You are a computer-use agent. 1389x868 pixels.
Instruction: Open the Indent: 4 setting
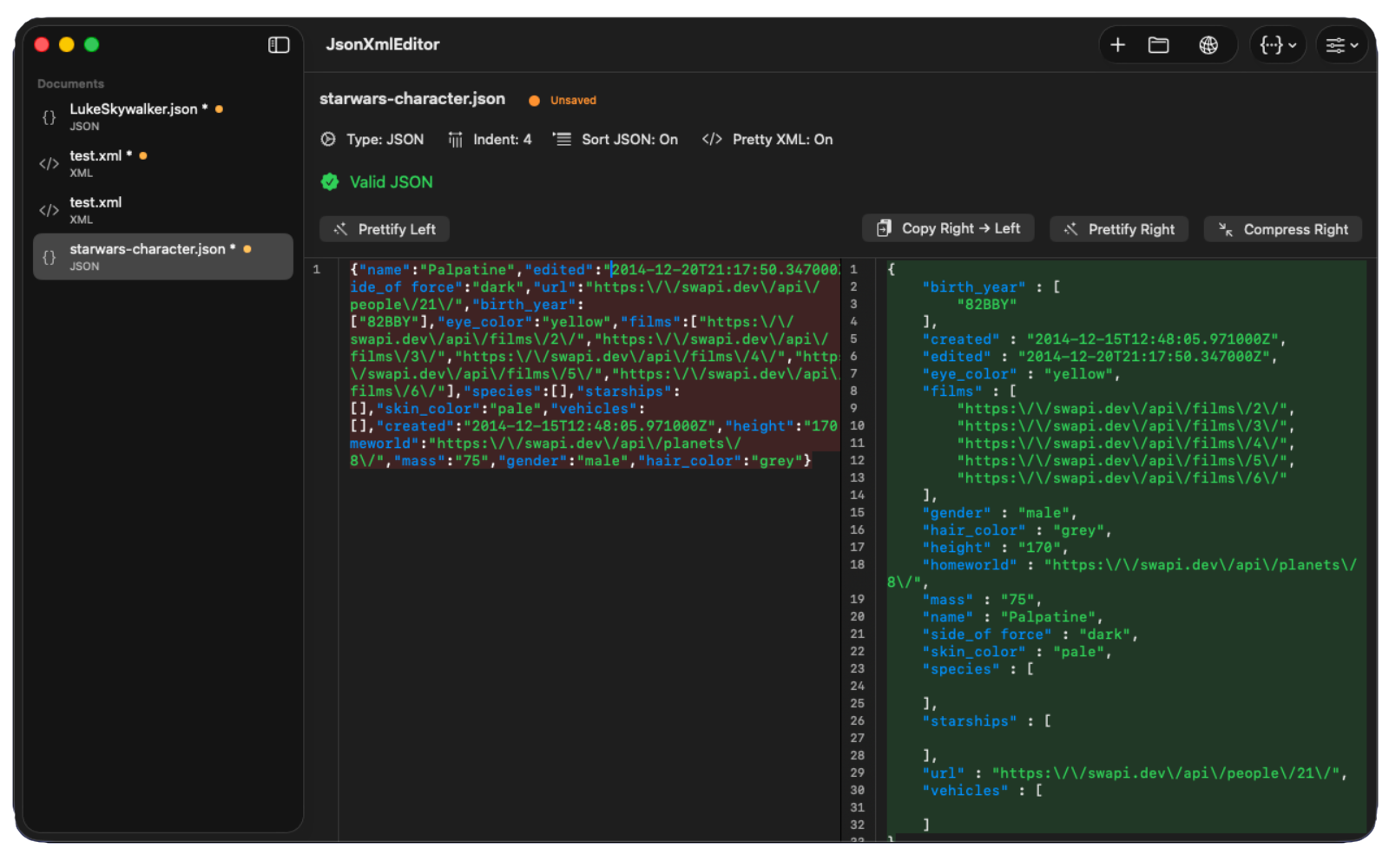pyautogui.click(x=490, y=139)
